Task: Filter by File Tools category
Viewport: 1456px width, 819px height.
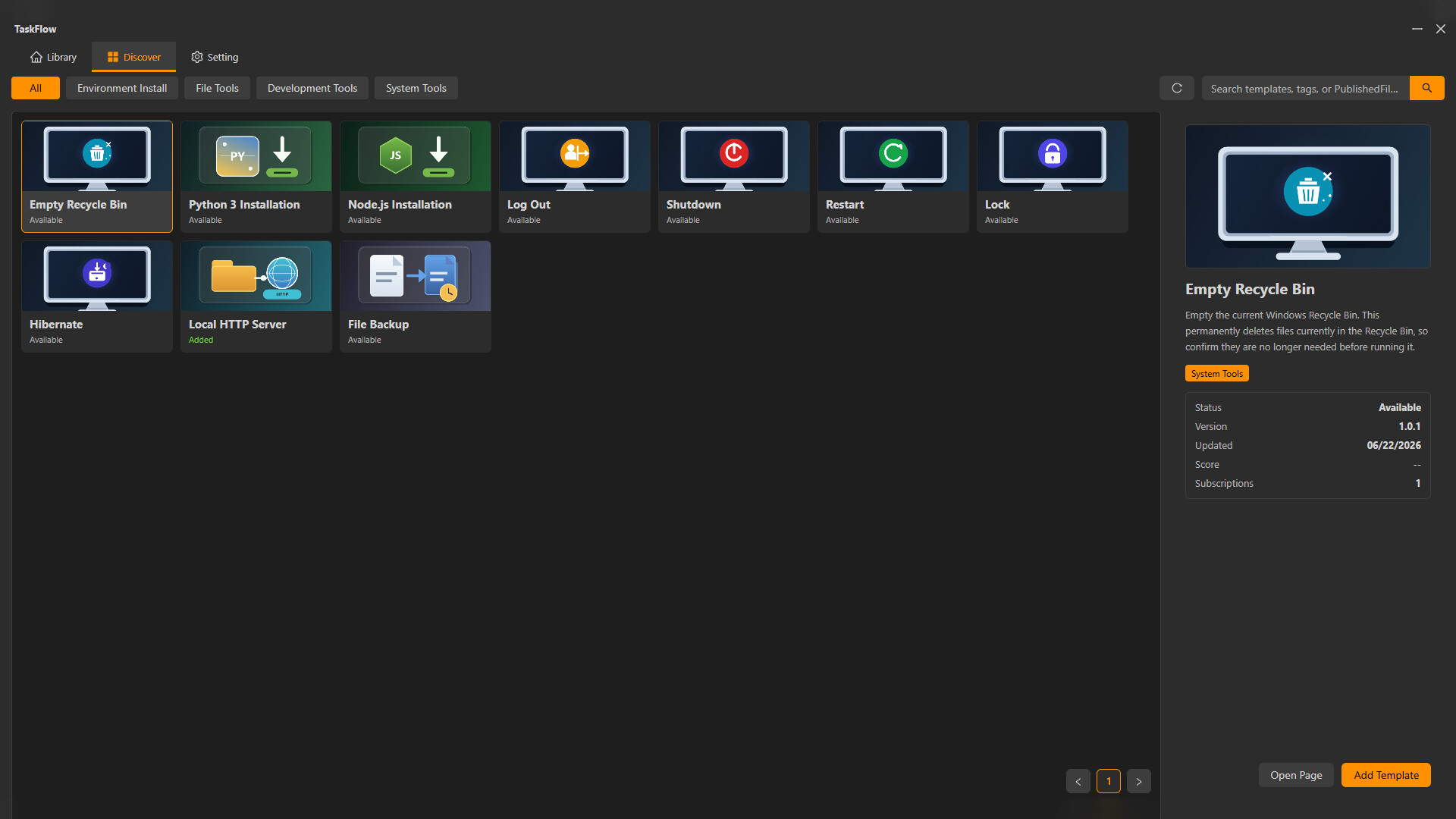Action: 217,88
